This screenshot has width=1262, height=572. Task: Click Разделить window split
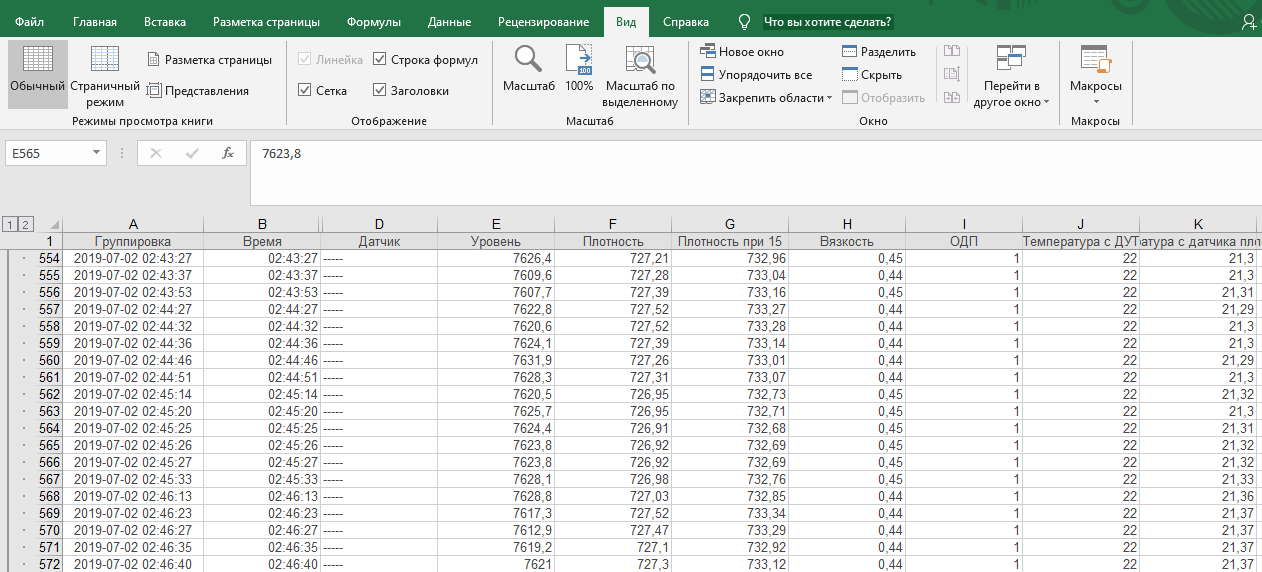[x=878, y=52]
